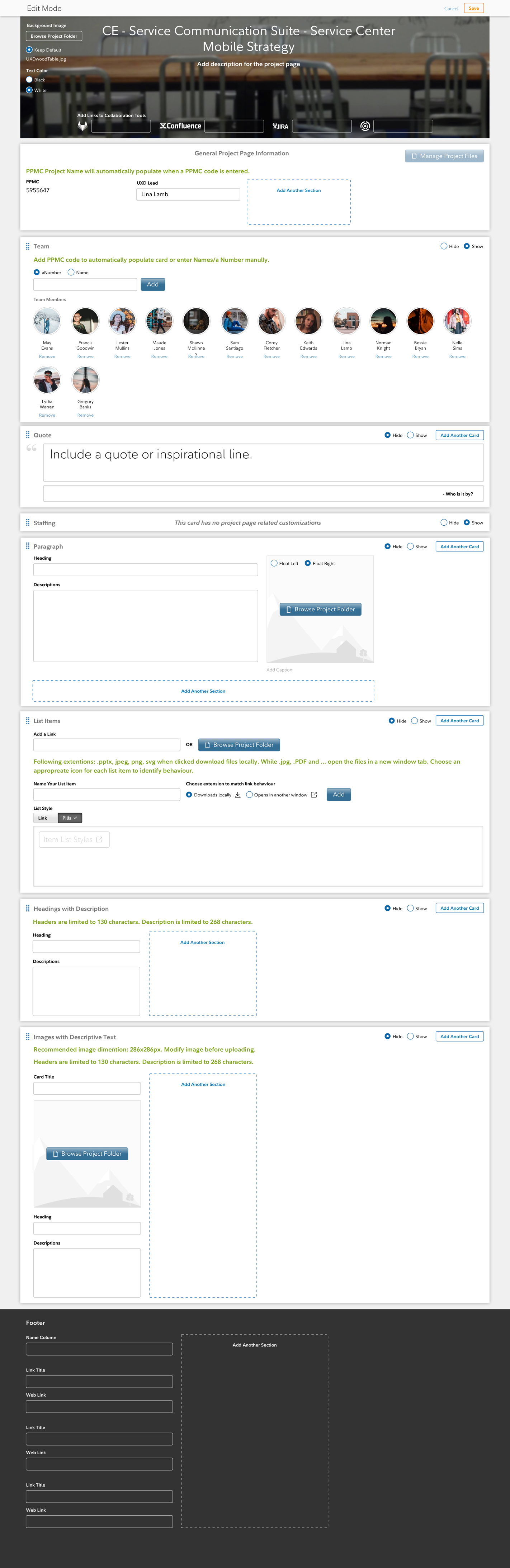Click Browse Project Folder under Background Image
This screenshot has height=1568, width=510.
tap(54, 36)
